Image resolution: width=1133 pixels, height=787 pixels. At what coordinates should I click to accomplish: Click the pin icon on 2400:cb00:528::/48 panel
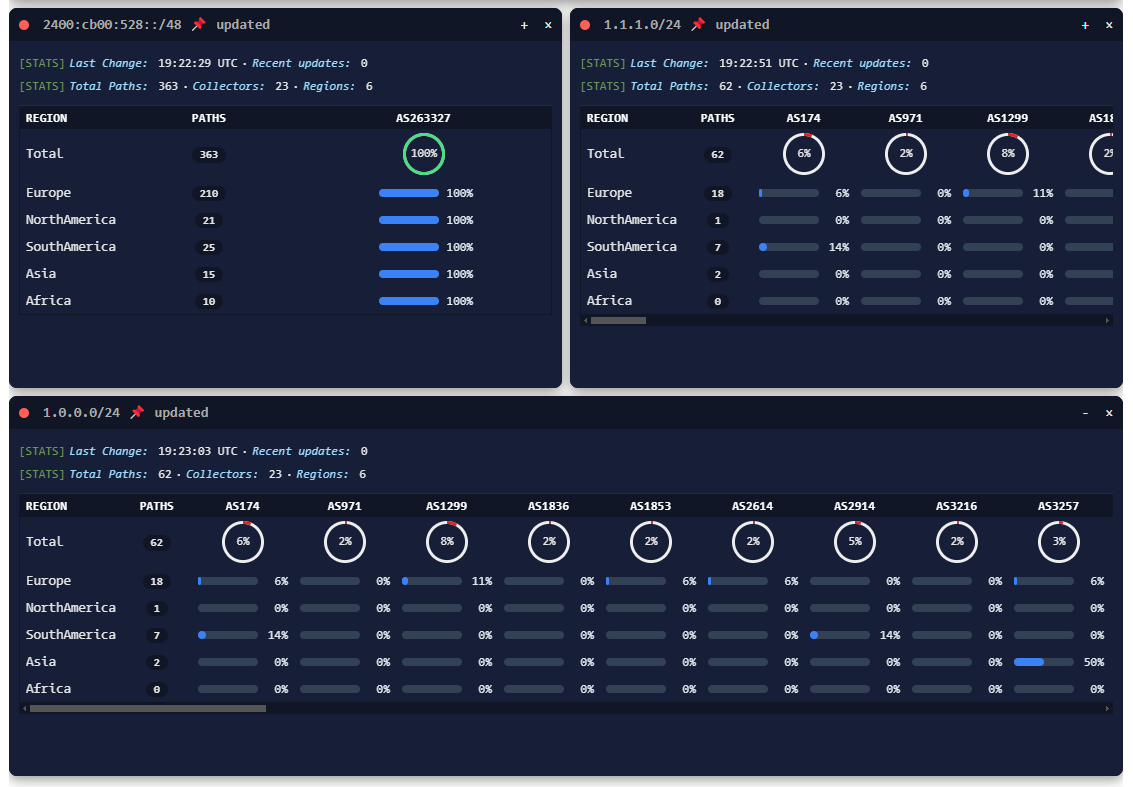pyautogui.click(x=198, y=25)
